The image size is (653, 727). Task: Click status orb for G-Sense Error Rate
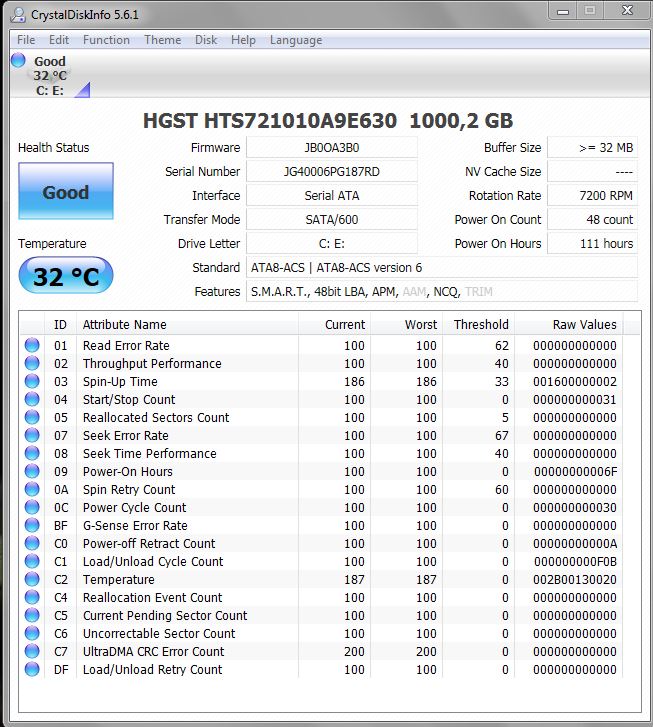pos(32,525)
